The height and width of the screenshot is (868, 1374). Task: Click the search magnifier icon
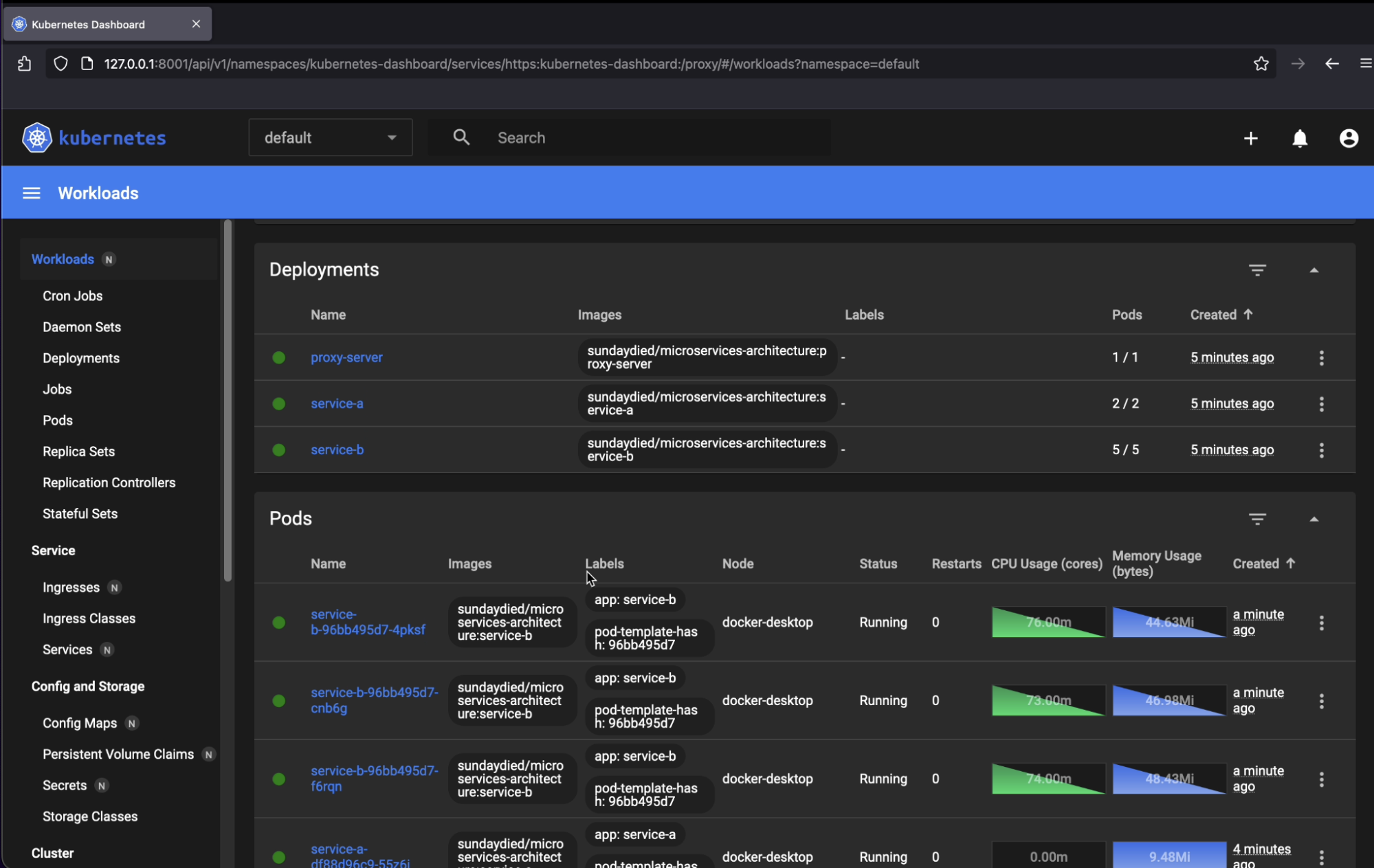(x=461, y=137)
